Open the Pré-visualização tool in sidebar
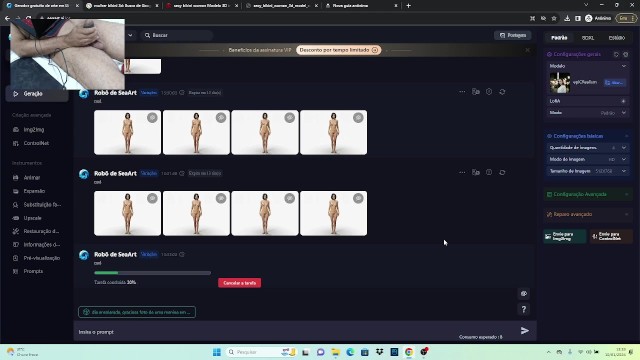 point(41,258)
